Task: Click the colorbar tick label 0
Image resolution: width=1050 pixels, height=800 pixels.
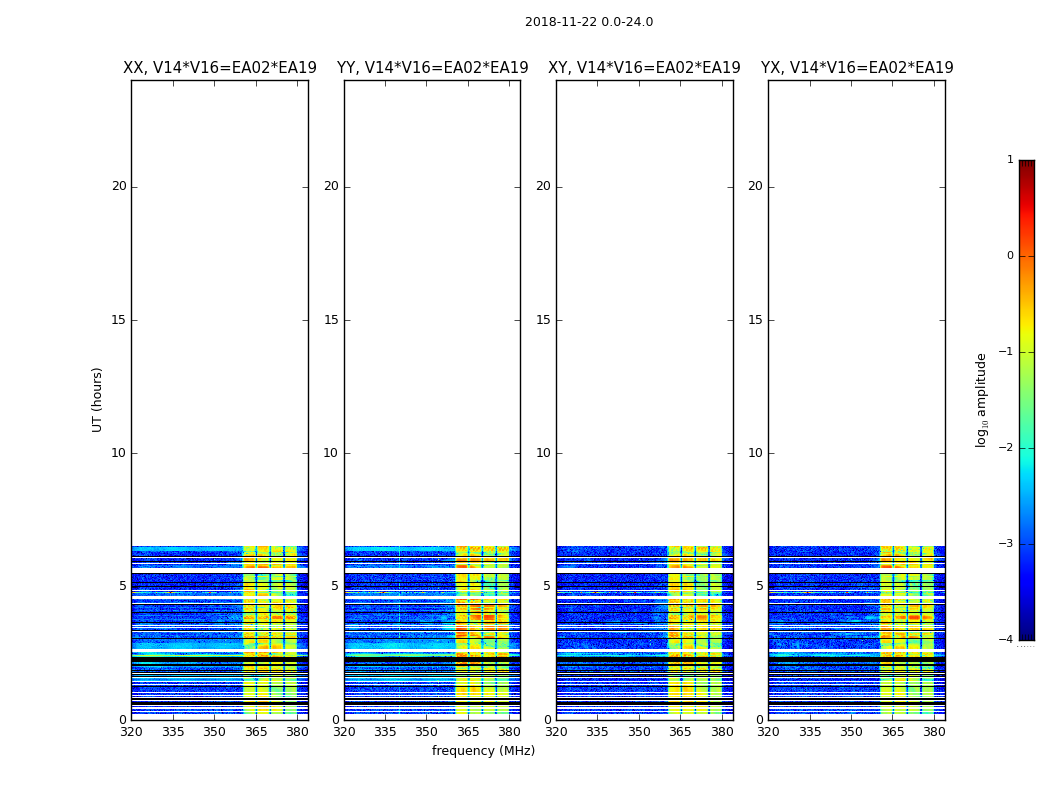Action: 1010,256
